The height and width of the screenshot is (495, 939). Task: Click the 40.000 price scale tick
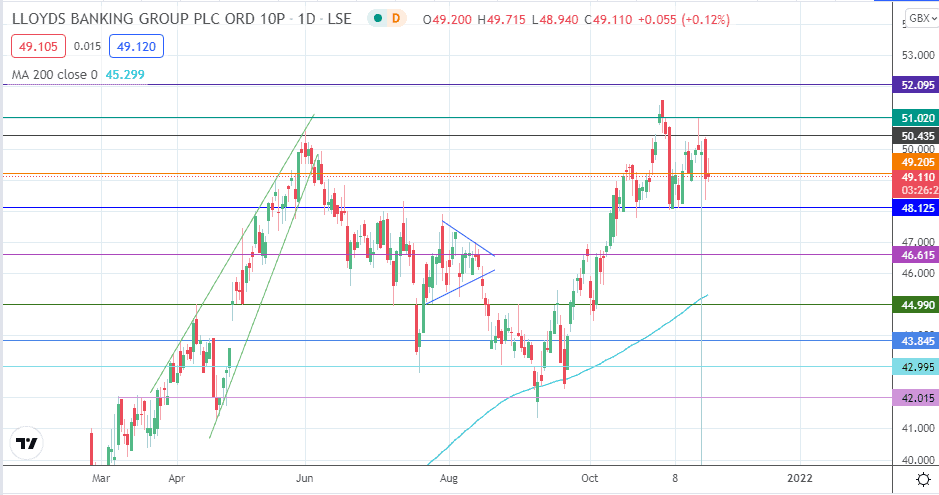pyautogui.click(x=917, y=460)
